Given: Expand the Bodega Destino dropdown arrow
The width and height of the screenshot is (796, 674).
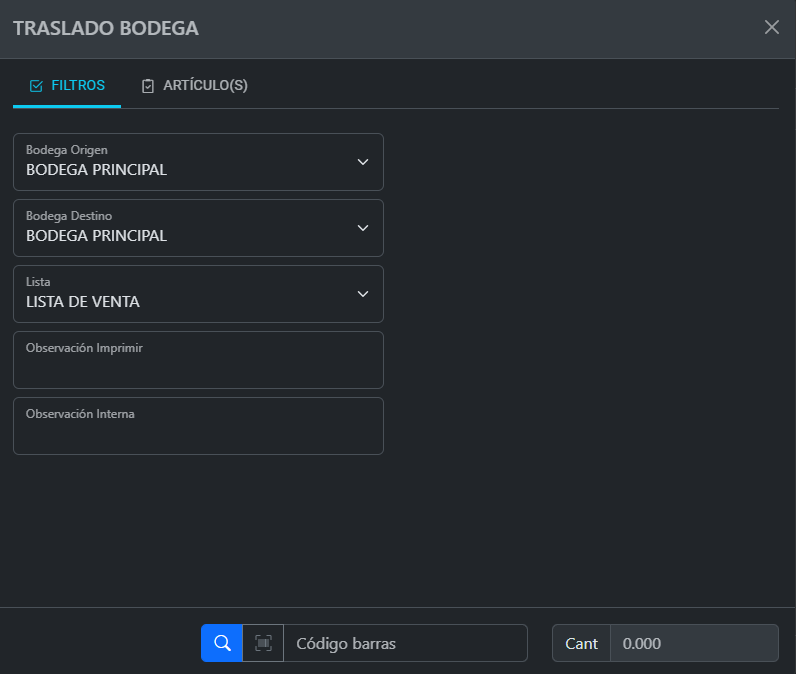Looking at the screenshot, I should (363, 228).
